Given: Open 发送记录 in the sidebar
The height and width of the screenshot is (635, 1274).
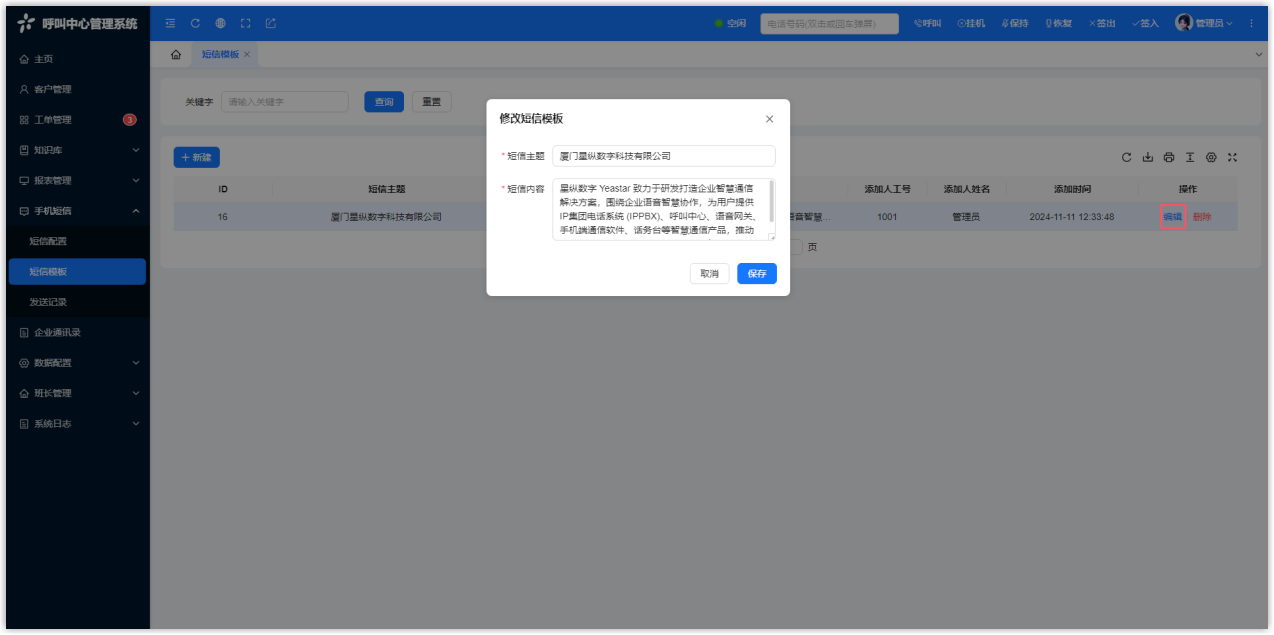Looking at the screenshot, I should coord(48,302).
